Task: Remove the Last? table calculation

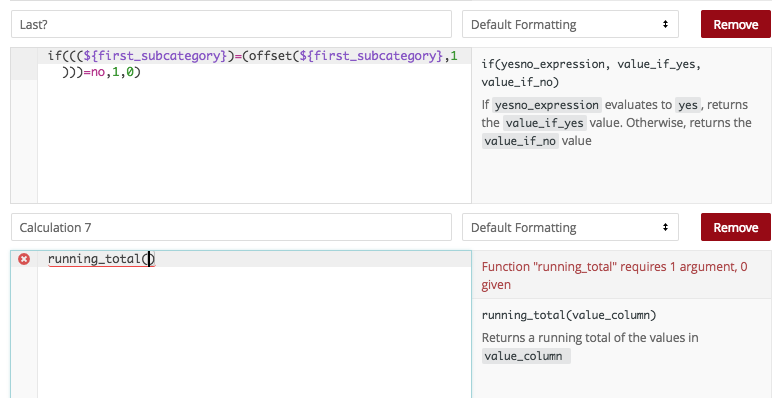Action: 736,24
